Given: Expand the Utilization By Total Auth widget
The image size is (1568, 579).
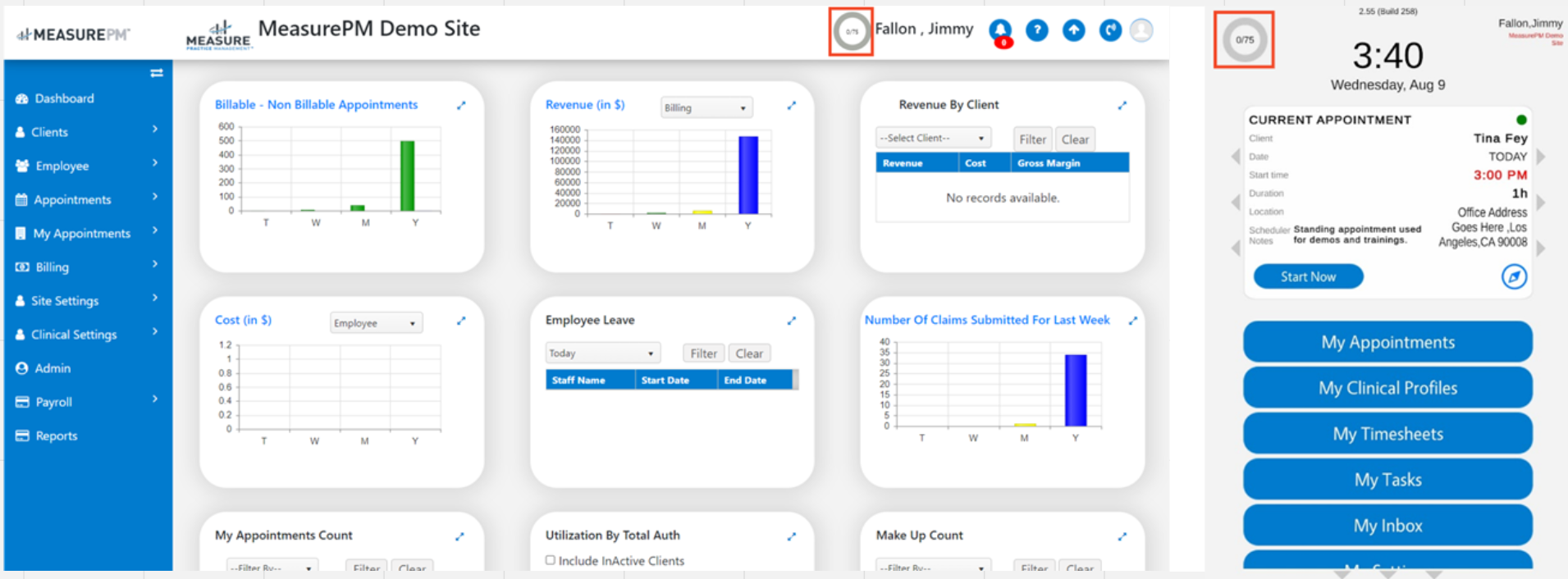Looking at the screenshot, I should click(792, 536).
